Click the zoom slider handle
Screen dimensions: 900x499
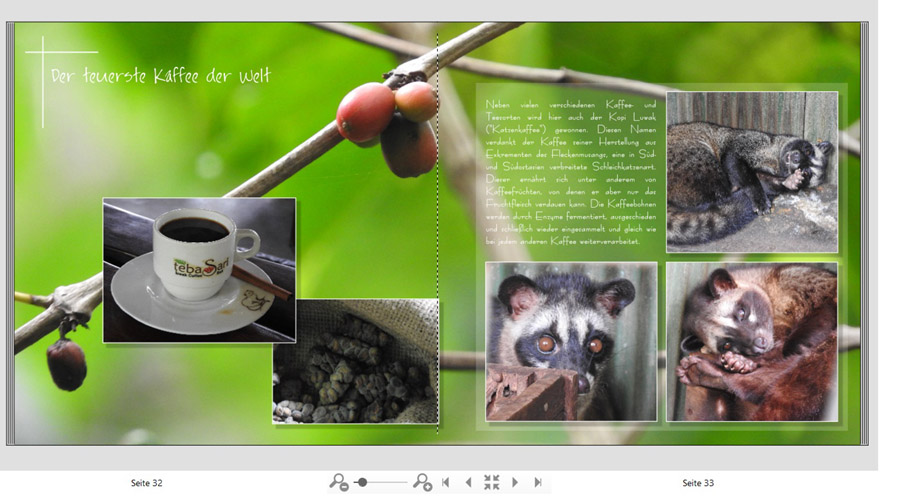(362, 482)
